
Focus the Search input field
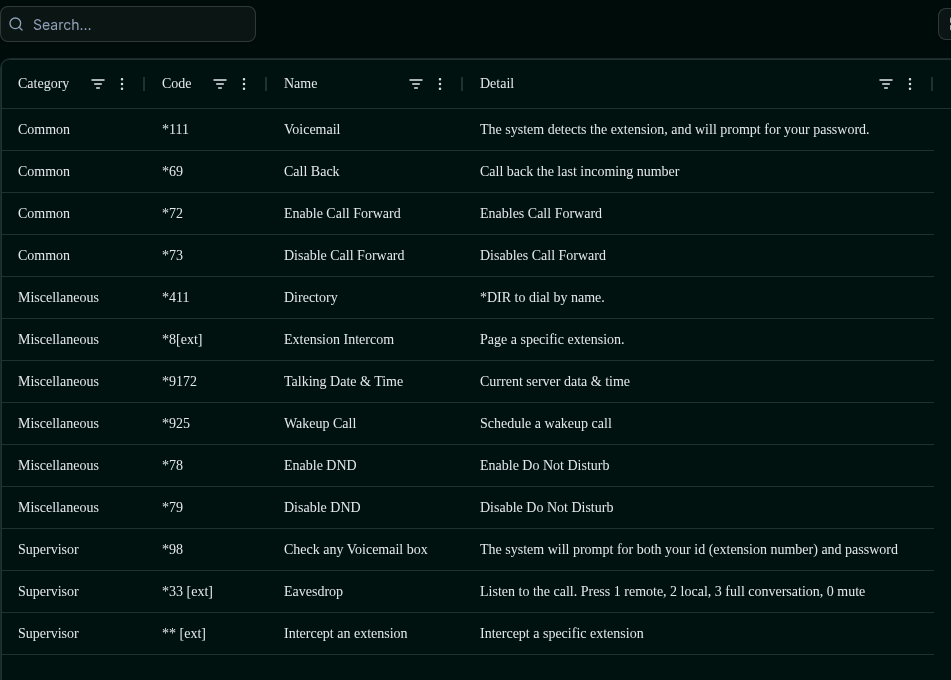click(x=128, y=24)
